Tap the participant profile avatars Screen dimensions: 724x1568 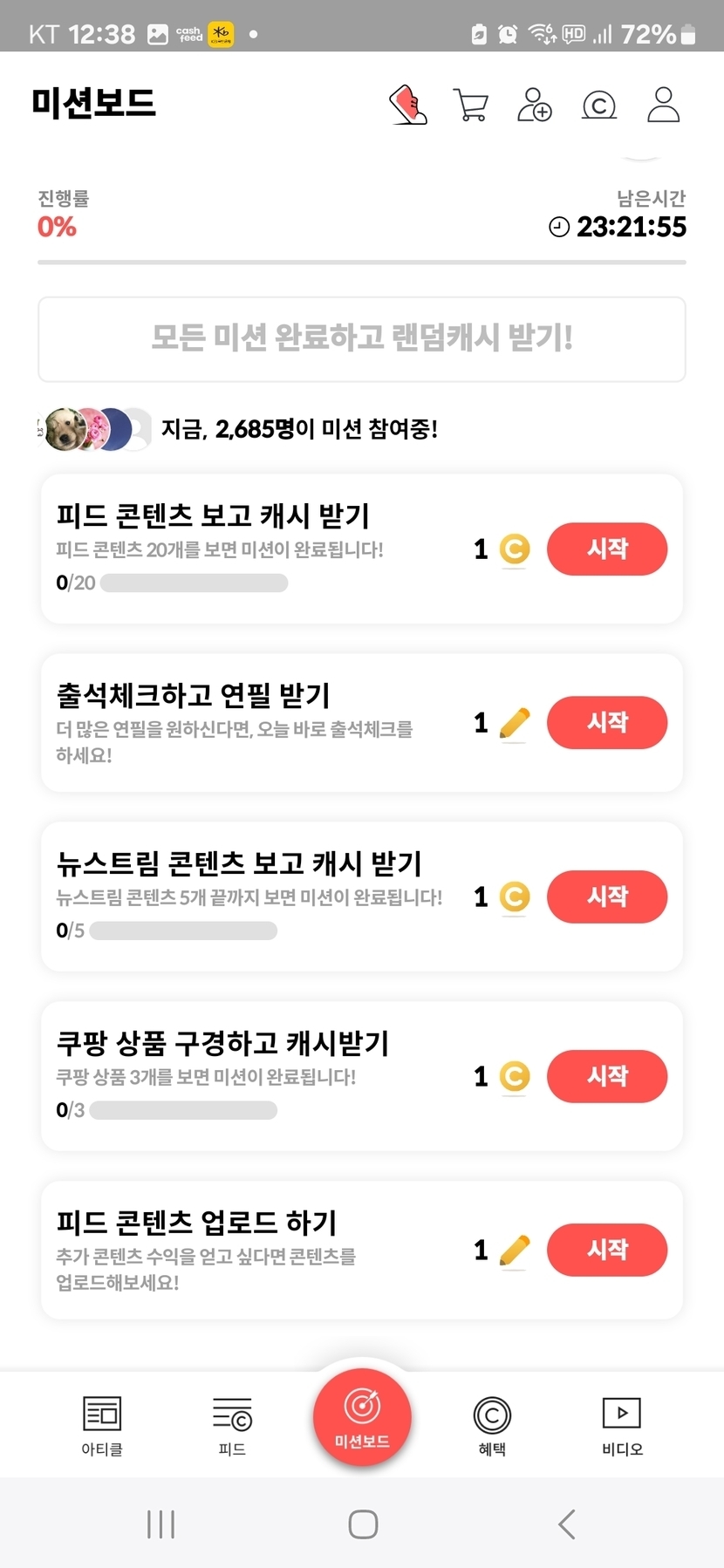point(94,429)
